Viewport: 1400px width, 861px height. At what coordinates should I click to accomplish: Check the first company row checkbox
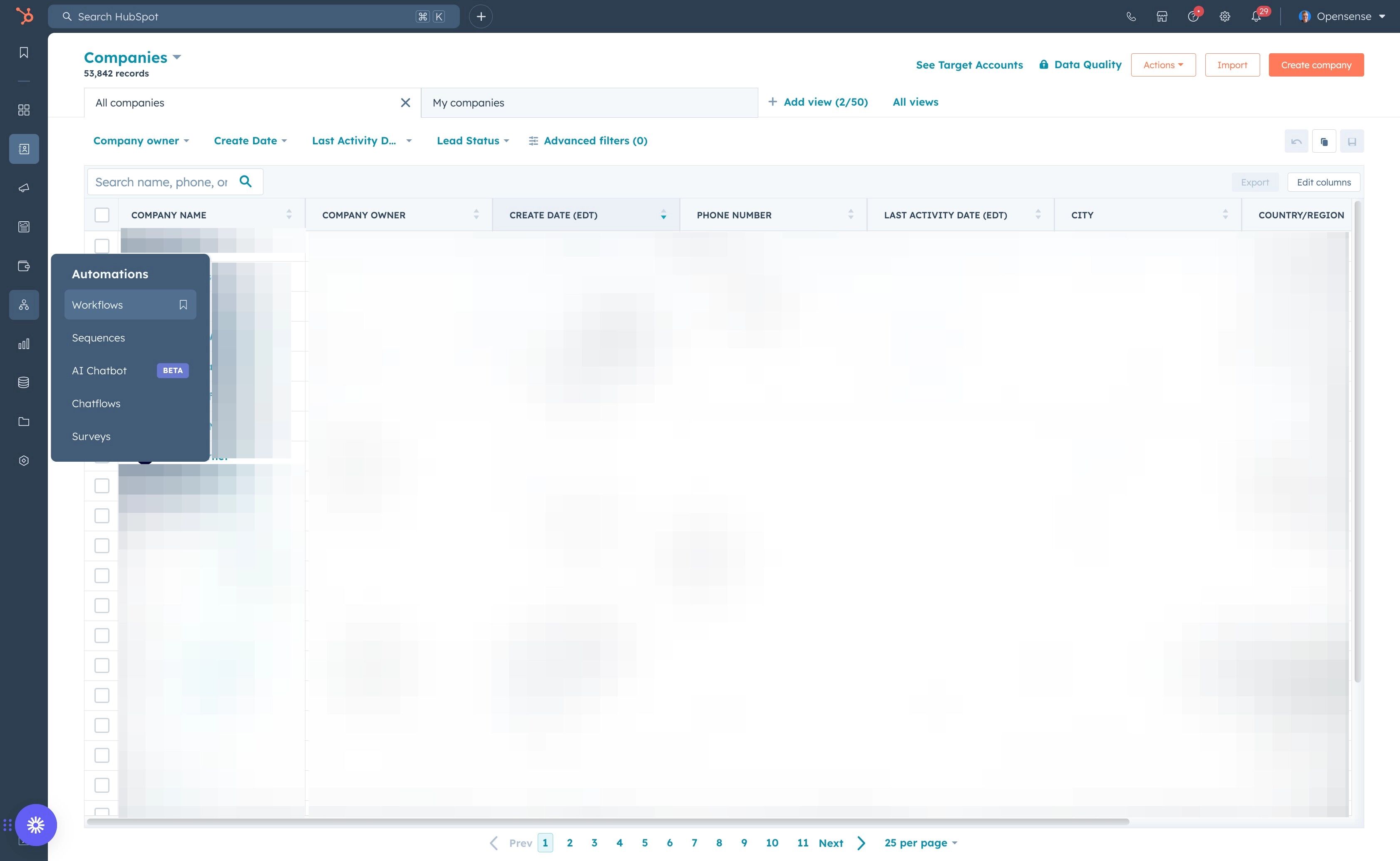coord(102,246)
